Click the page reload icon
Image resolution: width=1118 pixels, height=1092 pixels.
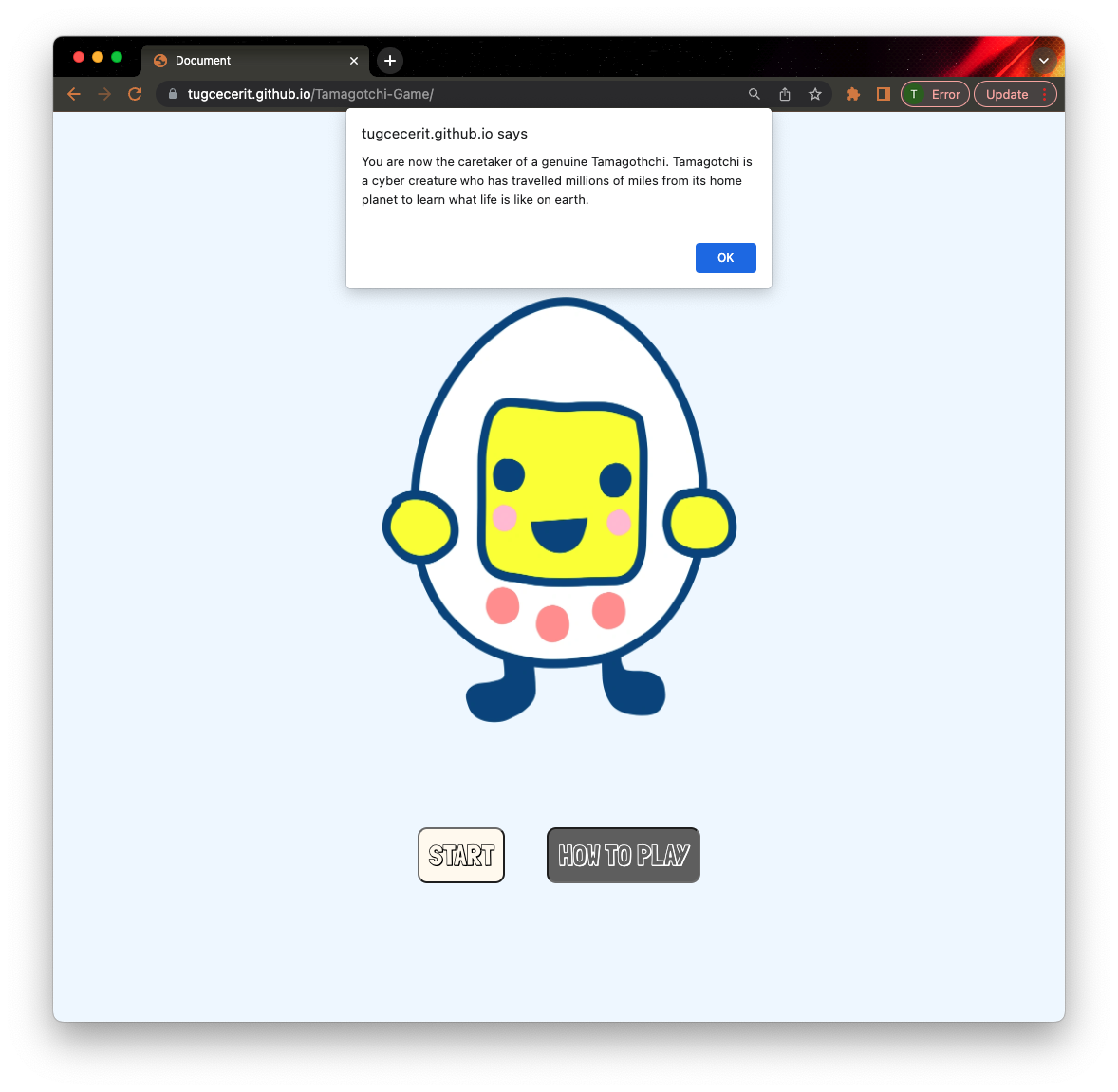tap(135, 94)
